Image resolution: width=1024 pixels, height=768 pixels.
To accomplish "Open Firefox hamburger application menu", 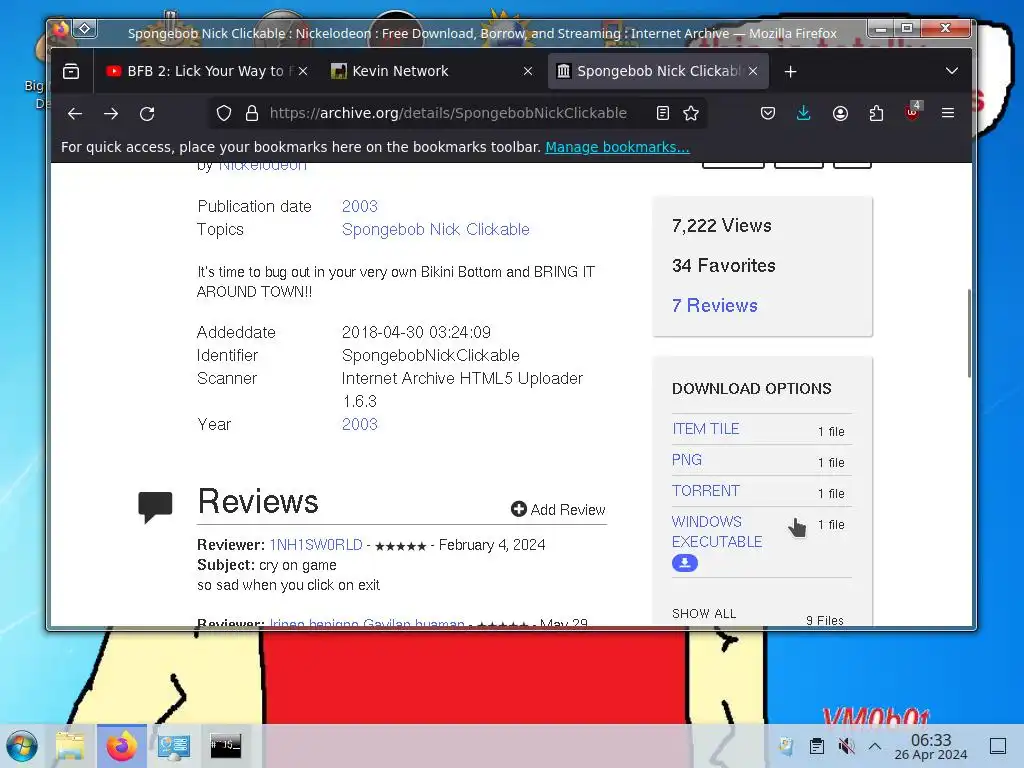I will pos(948,114).
